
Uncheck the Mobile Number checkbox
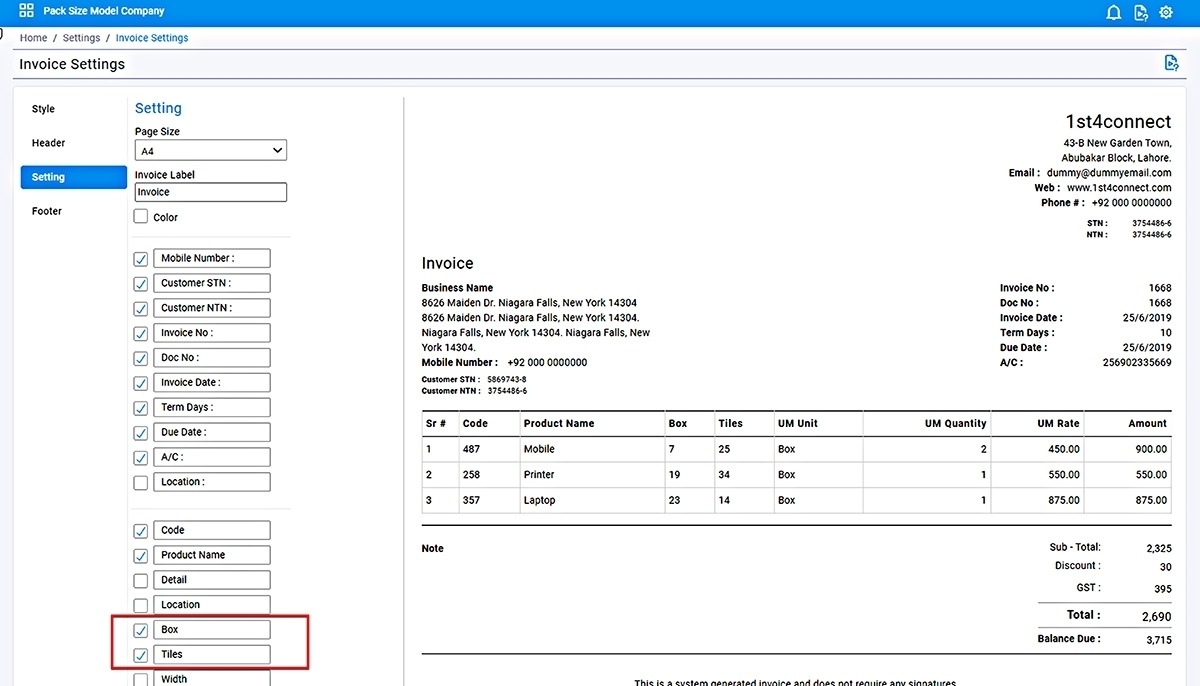coord(141,259)
